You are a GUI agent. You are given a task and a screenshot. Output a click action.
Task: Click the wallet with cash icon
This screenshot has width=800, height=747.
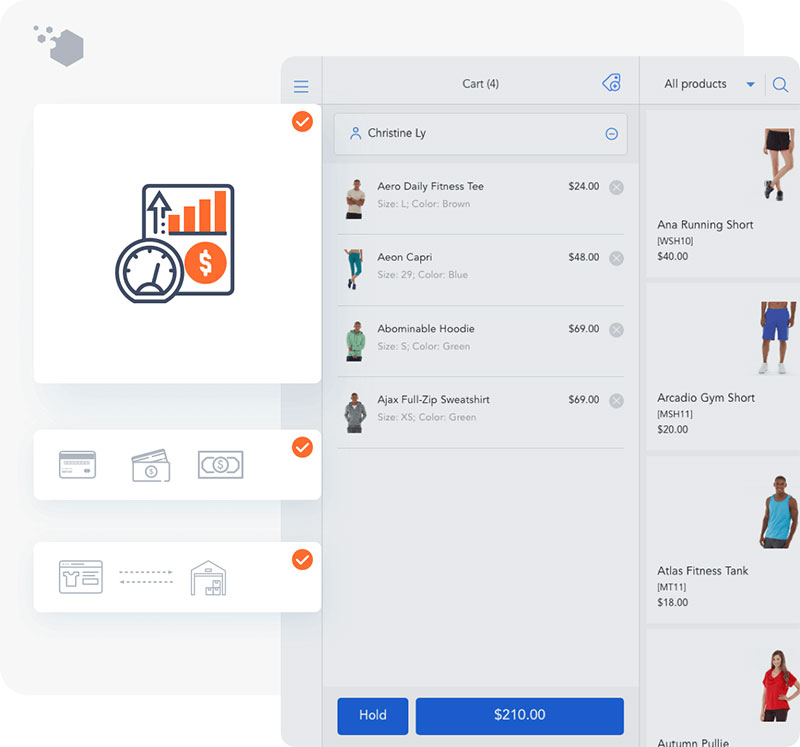[x=151, y=465]
